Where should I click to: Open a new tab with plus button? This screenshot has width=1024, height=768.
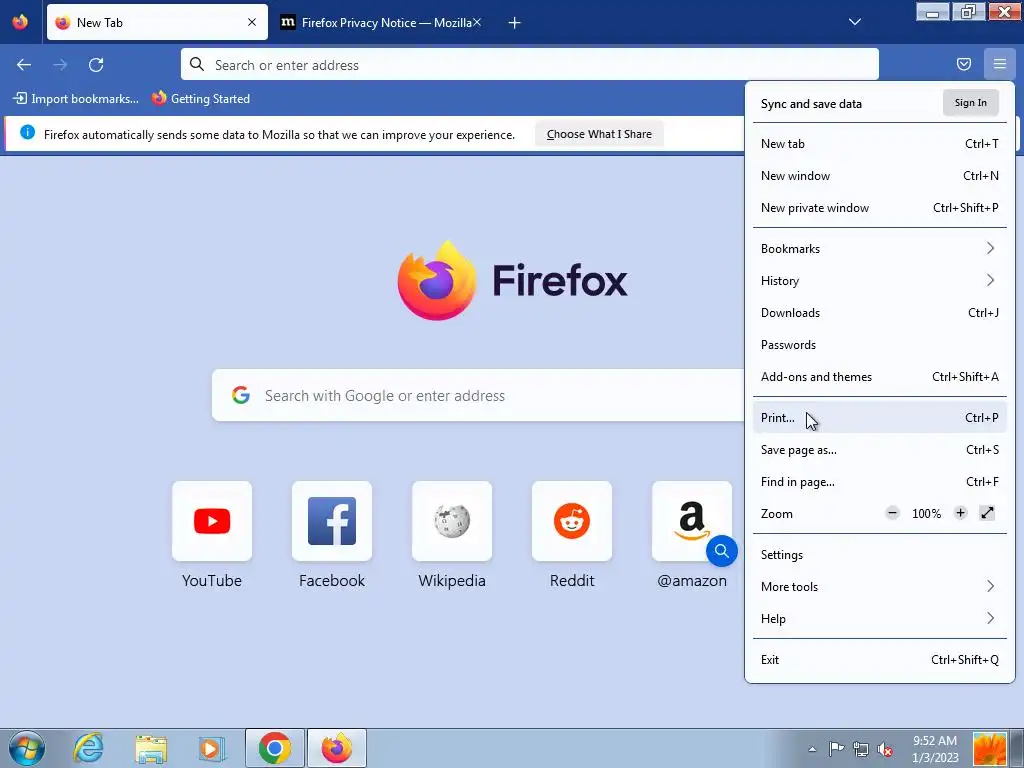(514, 23)
